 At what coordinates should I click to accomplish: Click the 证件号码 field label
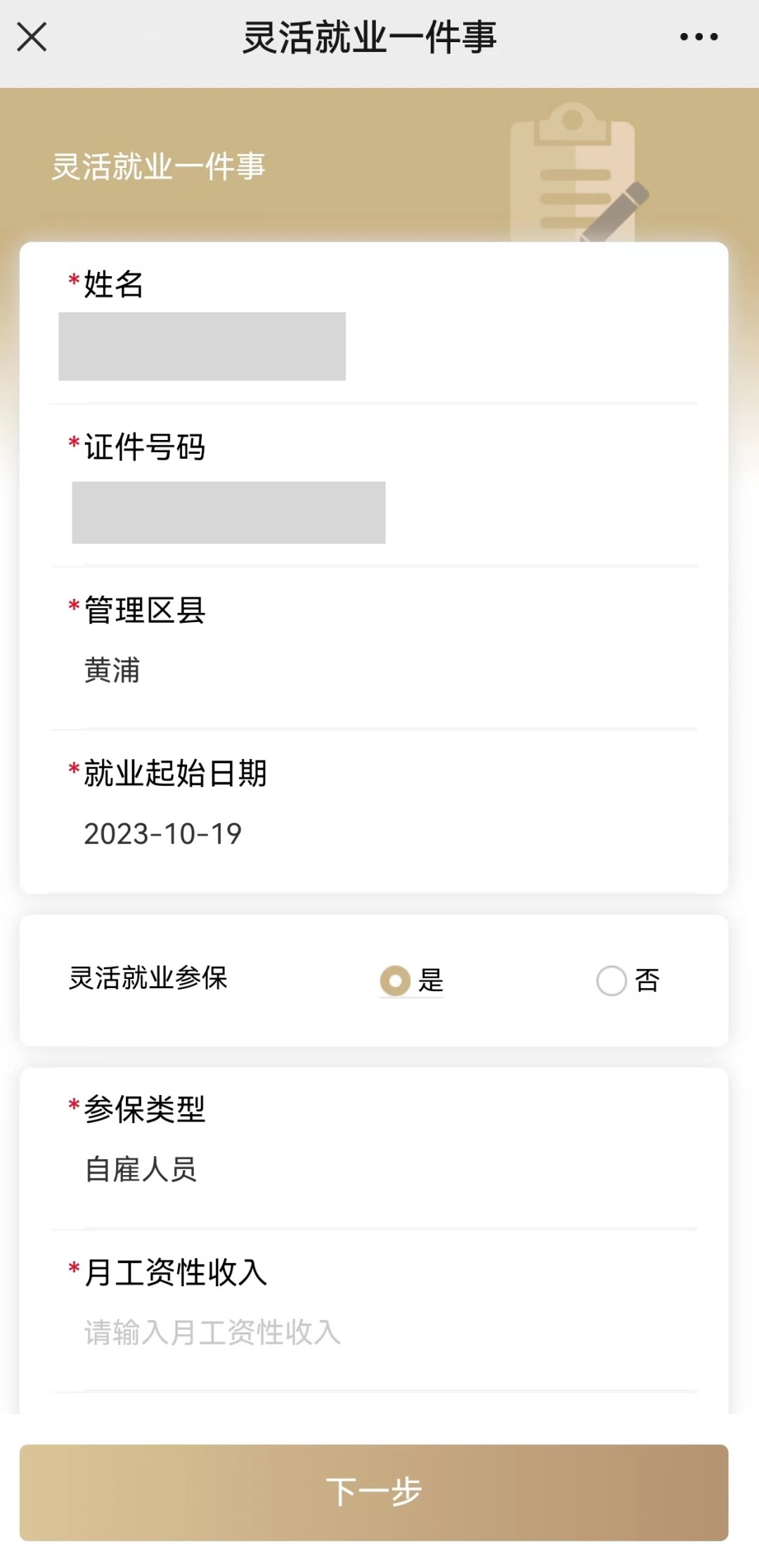click(144, 447)
